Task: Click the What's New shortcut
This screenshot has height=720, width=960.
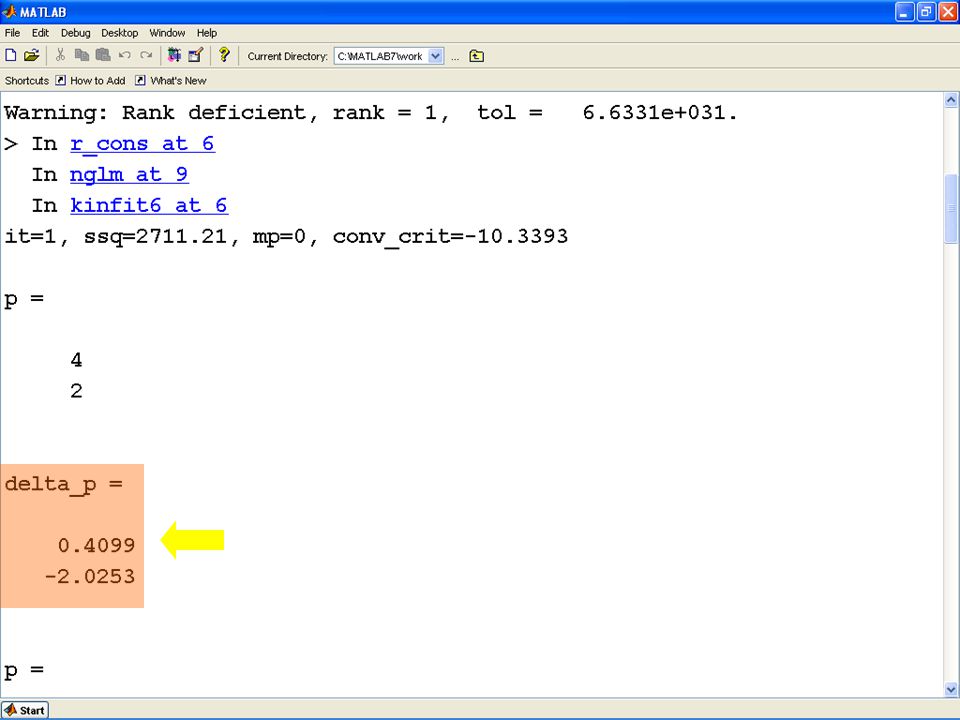Action: tap(171, 81)
